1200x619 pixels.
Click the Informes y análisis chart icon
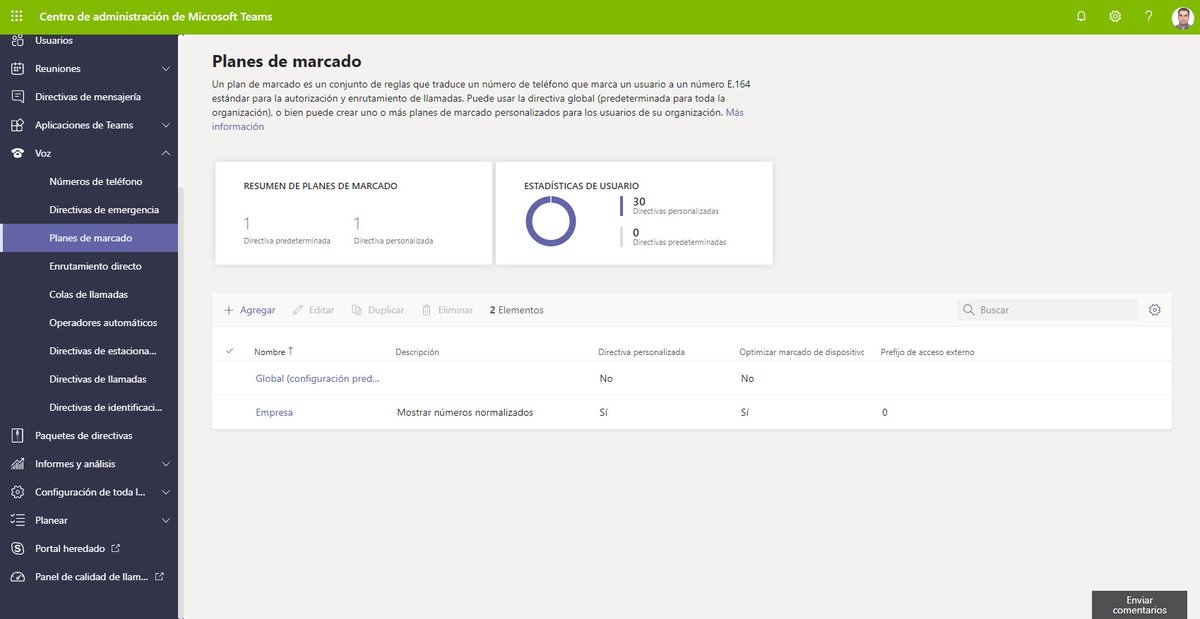[x=17, y=464]
